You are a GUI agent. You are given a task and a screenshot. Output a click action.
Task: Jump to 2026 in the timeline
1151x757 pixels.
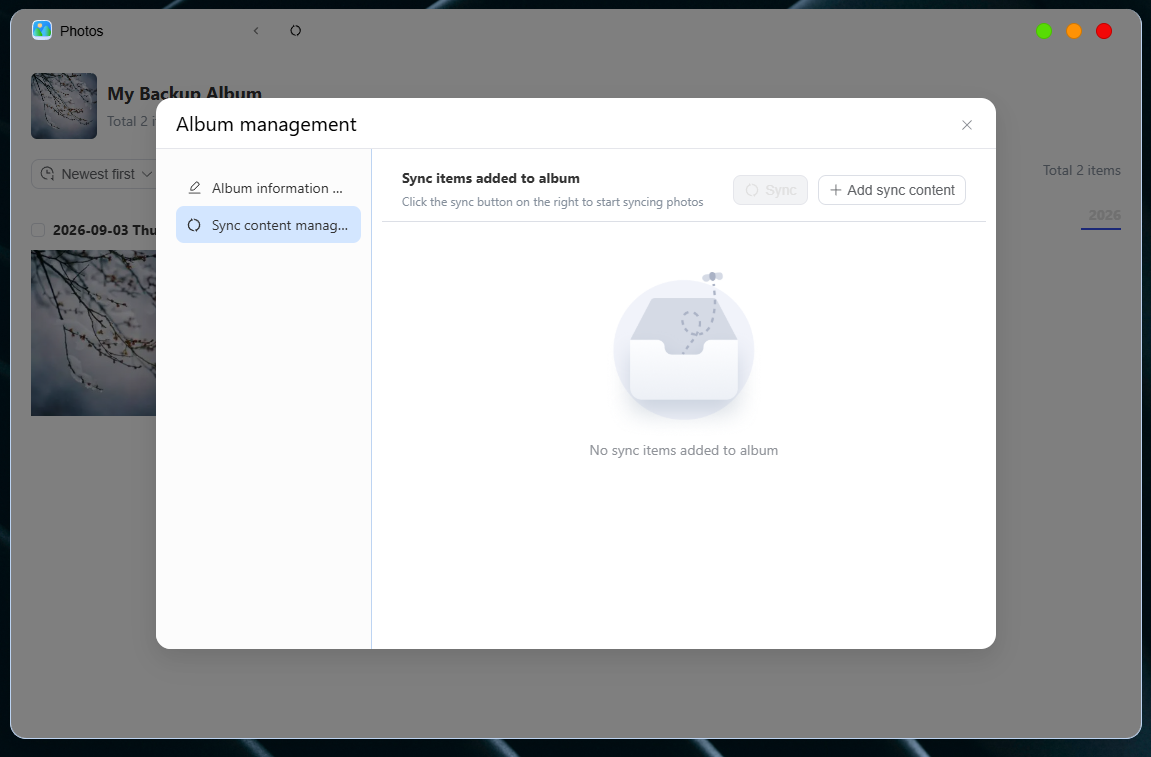coord(1104,215)
